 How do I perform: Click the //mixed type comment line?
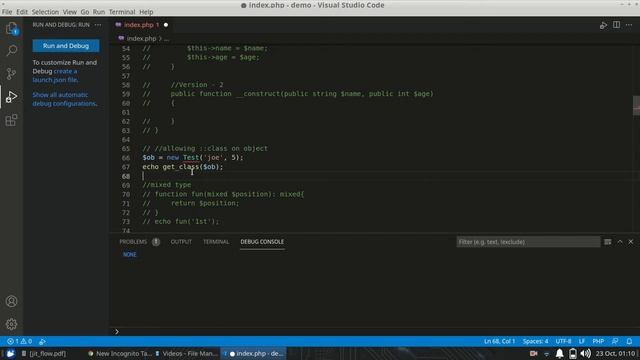click(167, 185)
